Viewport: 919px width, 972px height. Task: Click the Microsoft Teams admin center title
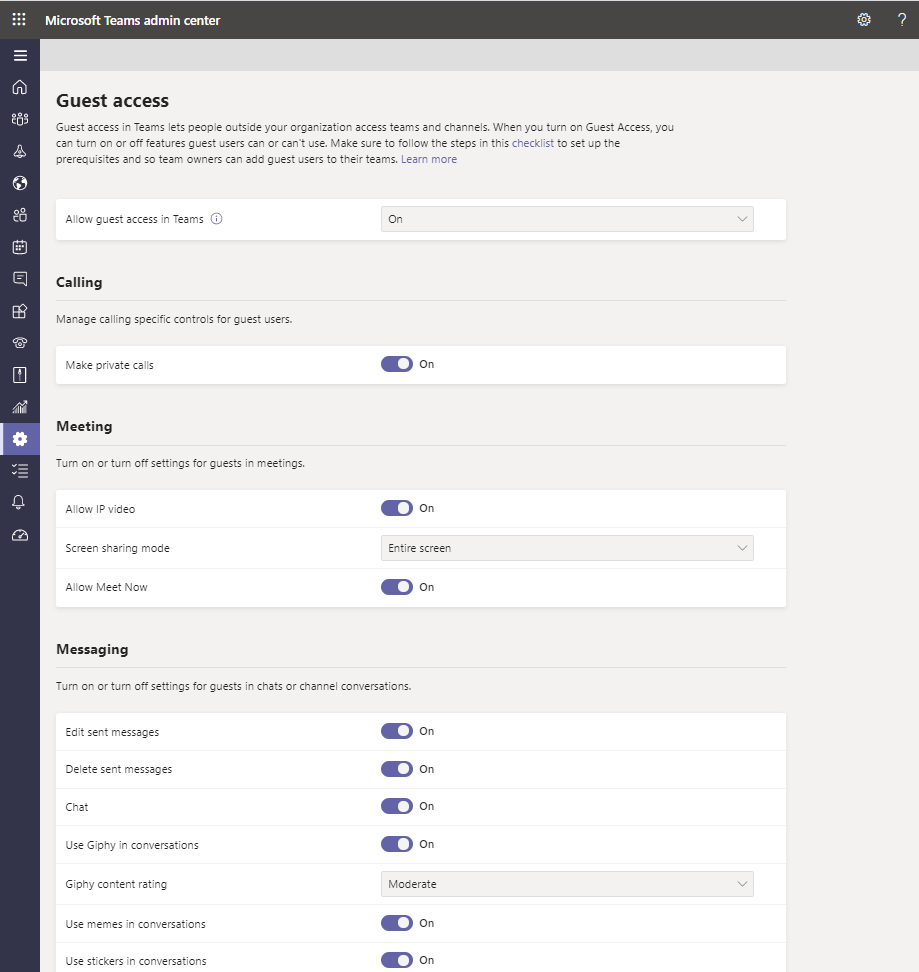tap(133, 20)
